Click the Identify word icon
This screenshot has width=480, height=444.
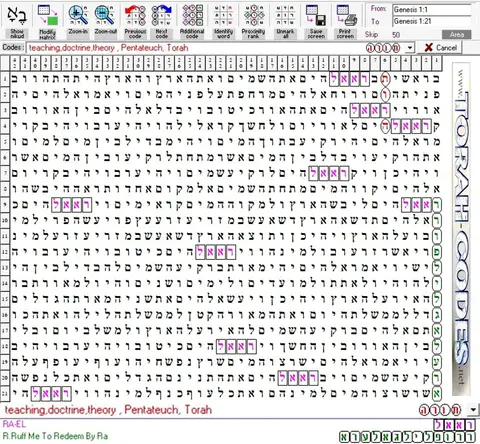(x=223, y=15)
